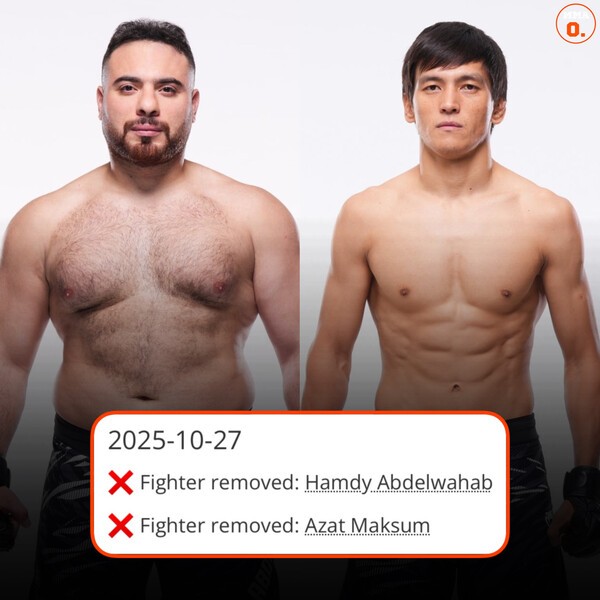This screenshot has height=600, width=600.
Task: Click the first "Fighter removed:" label
Action: (220, 482)
